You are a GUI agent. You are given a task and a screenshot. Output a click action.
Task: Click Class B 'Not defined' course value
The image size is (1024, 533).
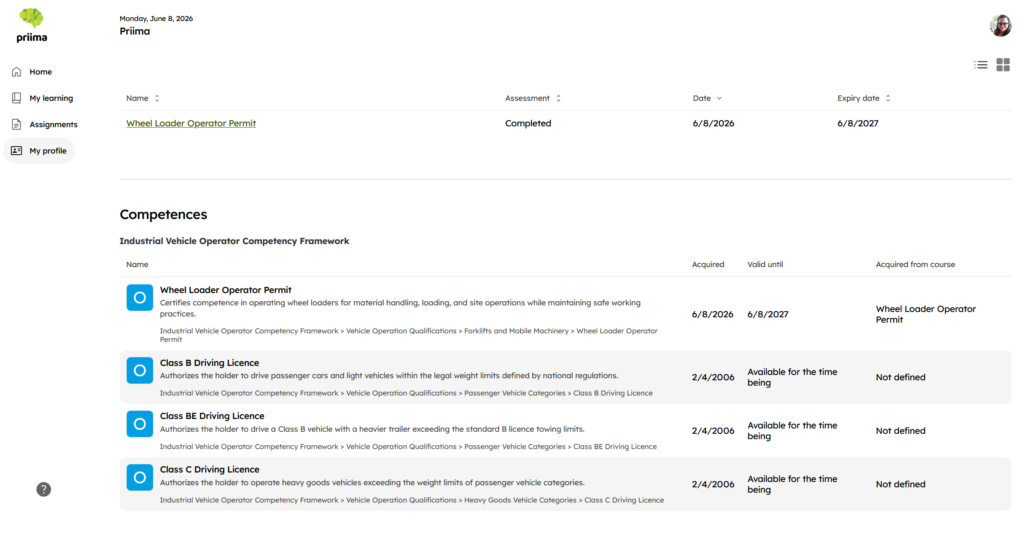(x=901, y=378)
